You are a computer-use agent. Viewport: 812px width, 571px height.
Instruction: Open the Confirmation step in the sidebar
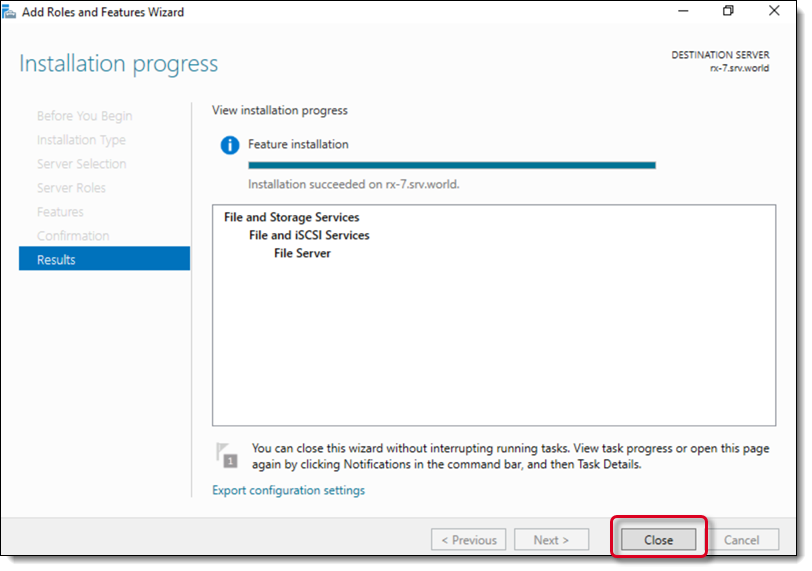pyautogui.click(x=73, y=236)
